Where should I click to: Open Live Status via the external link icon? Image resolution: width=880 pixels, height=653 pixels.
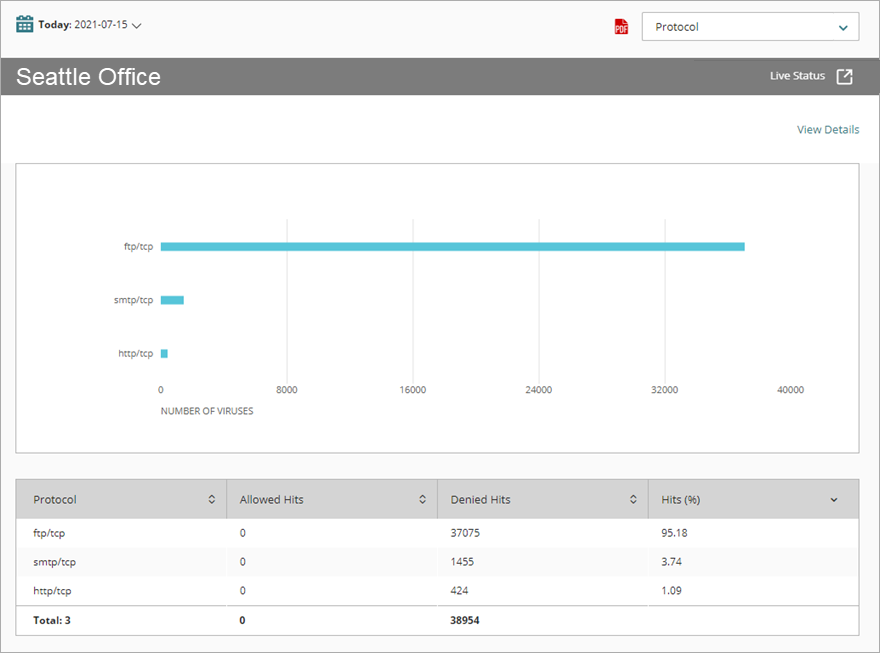point(845,75)
